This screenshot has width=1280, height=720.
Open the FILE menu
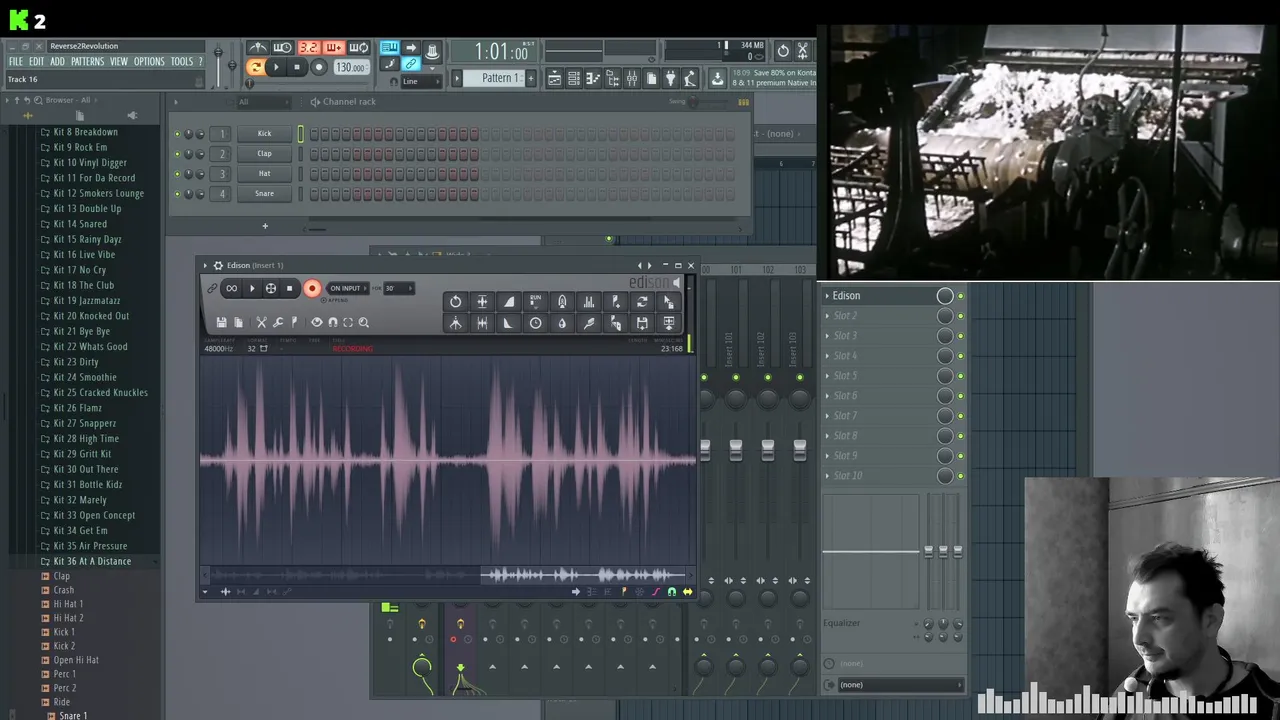point(16,62)
